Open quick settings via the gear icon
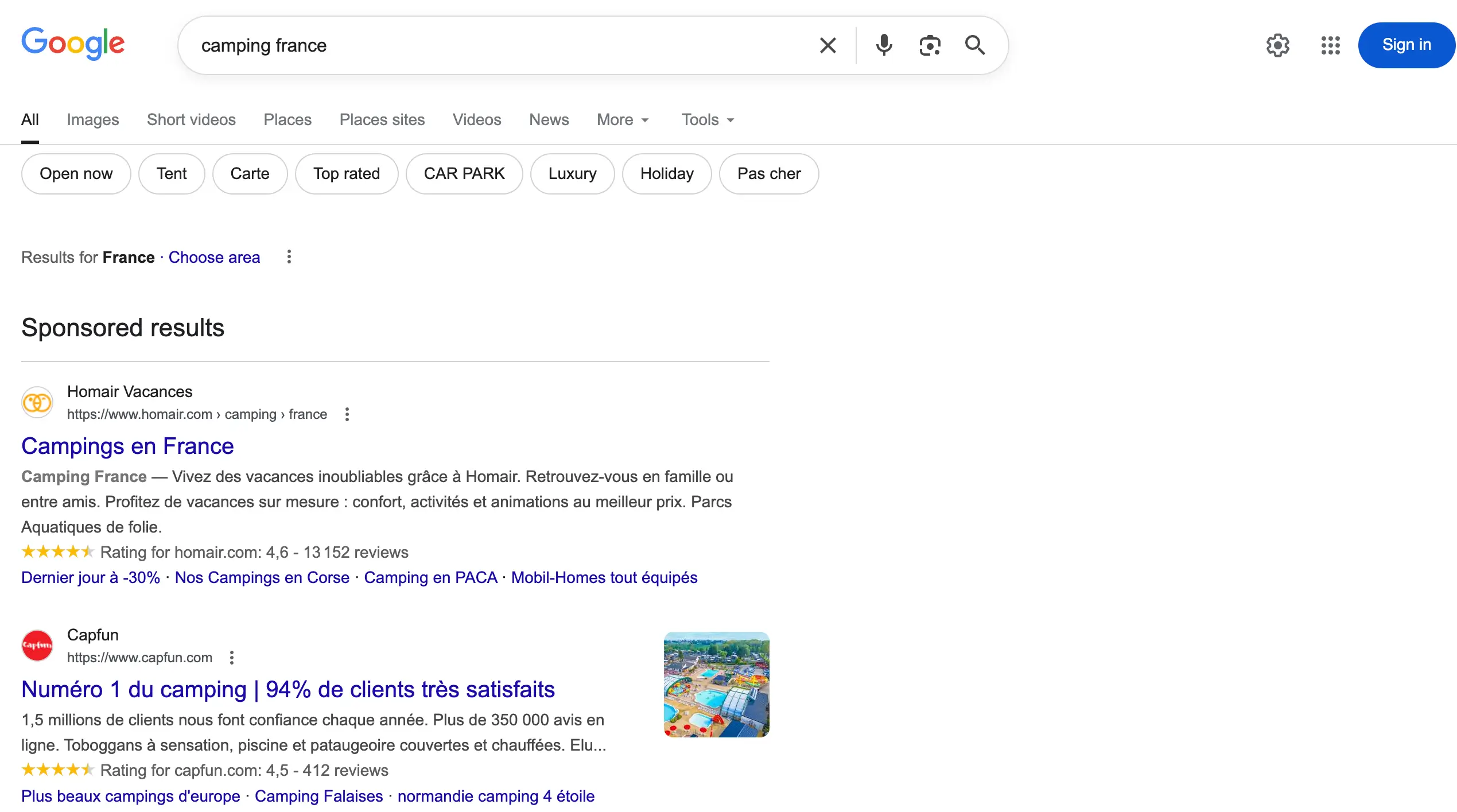Screen dimensions: 1457x812 (1277, 45)
